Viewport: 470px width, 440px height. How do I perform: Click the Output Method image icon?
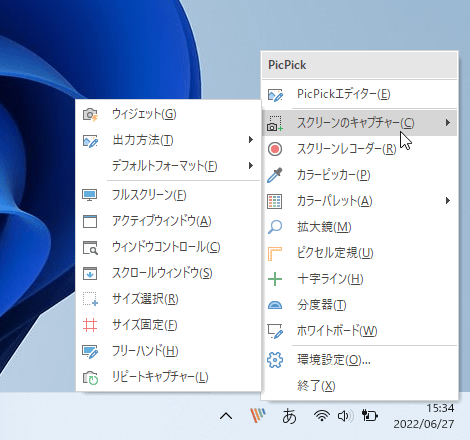click(90, 141)
